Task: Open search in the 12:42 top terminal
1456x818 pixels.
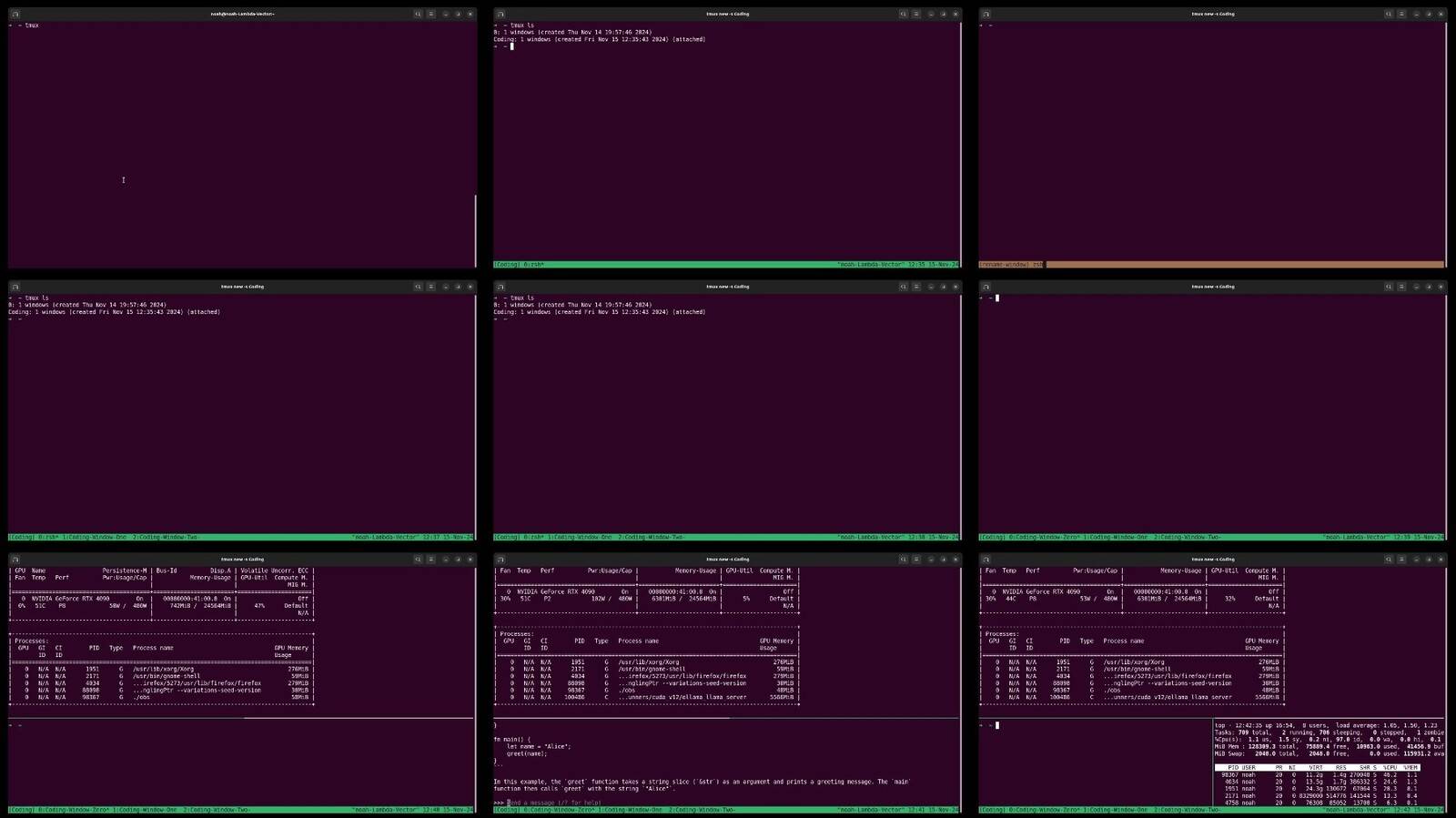Action: point(1388,560)
